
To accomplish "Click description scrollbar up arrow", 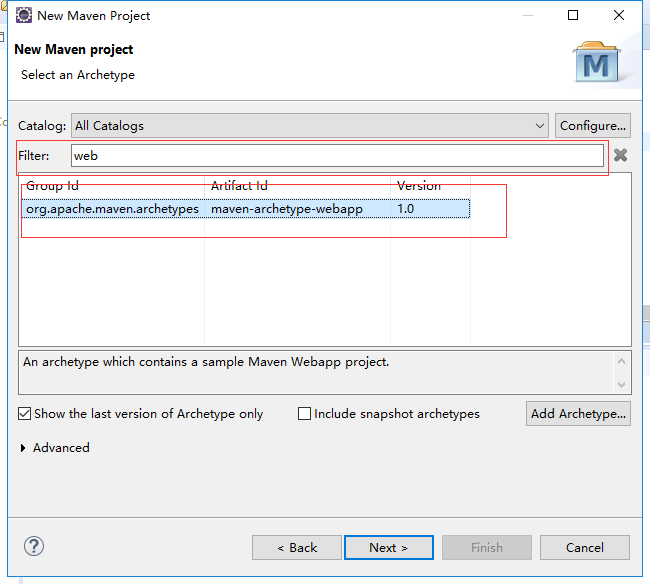I will point(621,361).
